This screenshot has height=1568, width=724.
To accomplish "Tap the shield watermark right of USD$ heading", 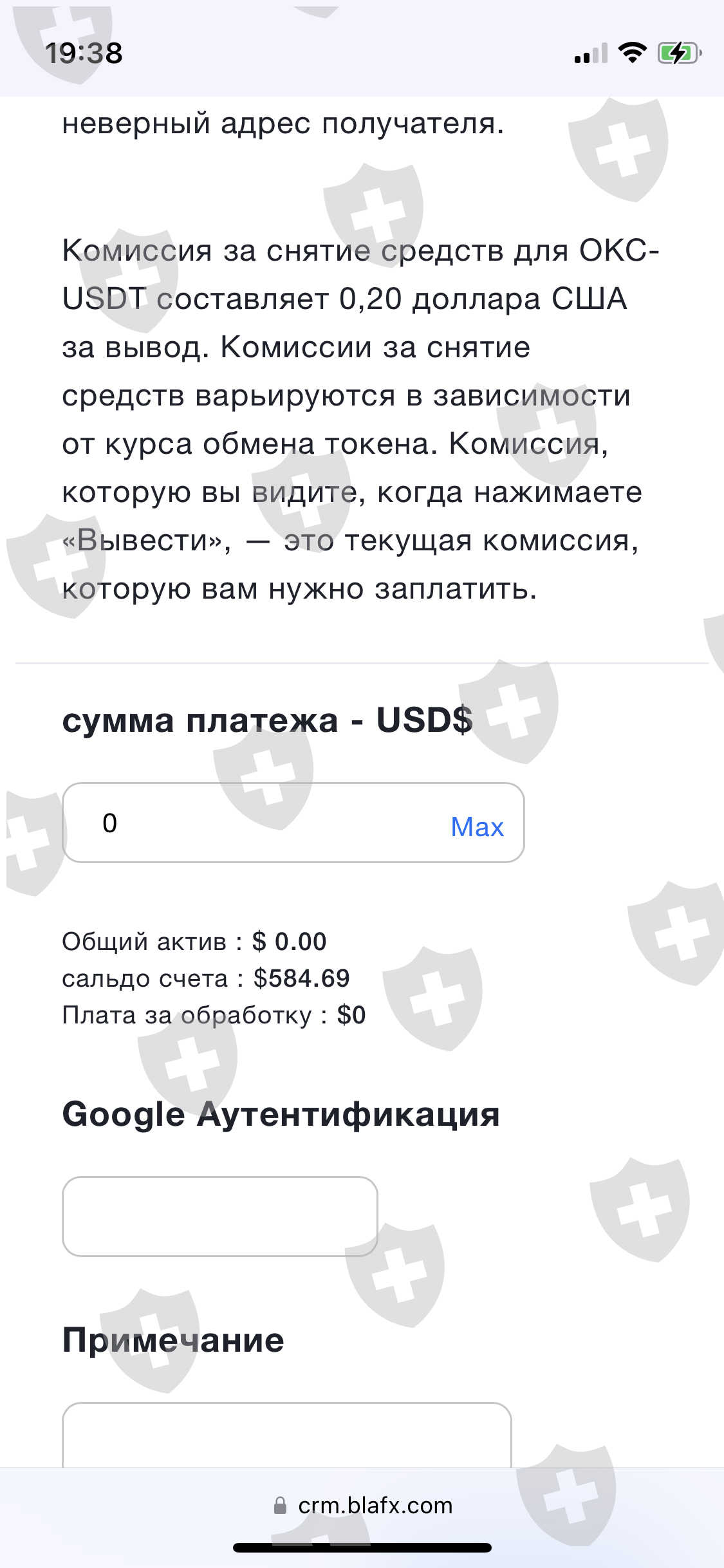I will tap(508, 711).
